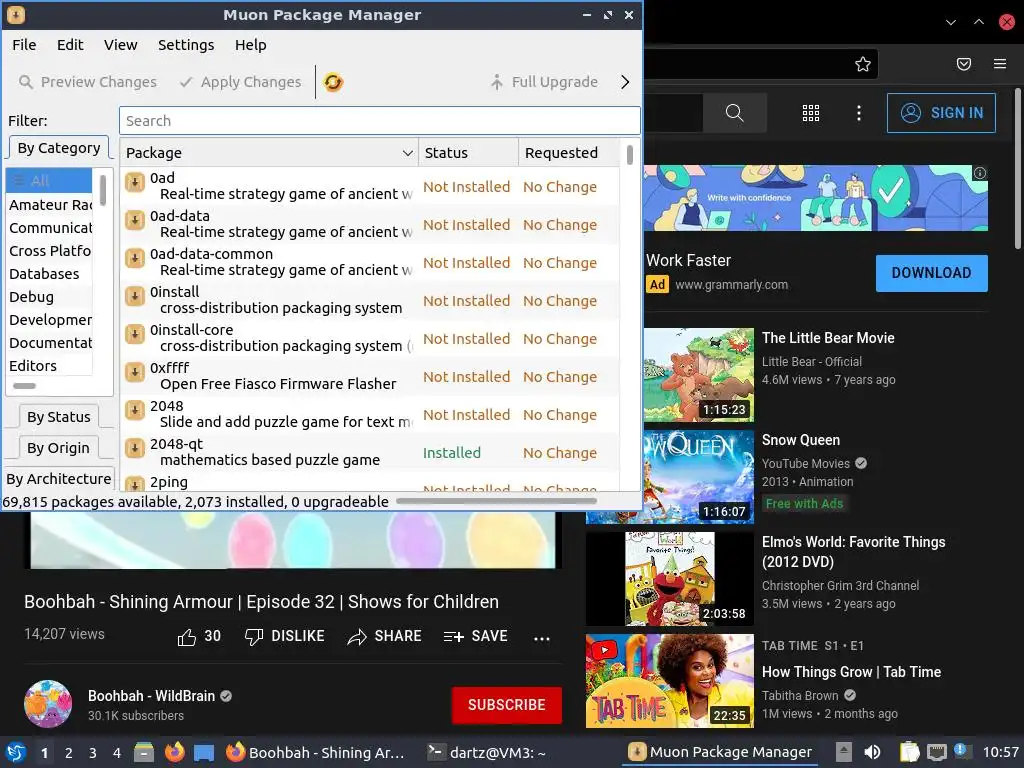Click Apply Changes in Muon toolbar
The height and width of the screenshot is (768, 1024).
pyautogui.click(x=240, y=82)
